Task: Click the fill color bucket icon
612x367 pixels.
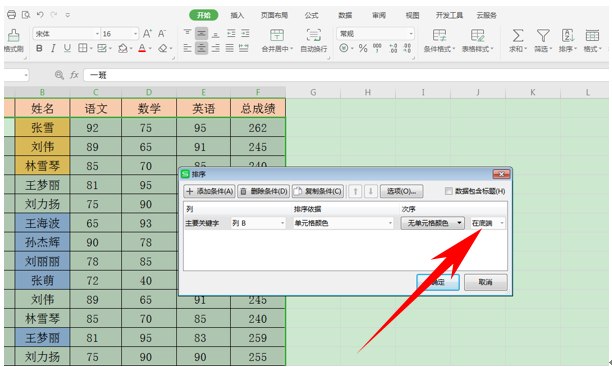Action: pos(123,48)
